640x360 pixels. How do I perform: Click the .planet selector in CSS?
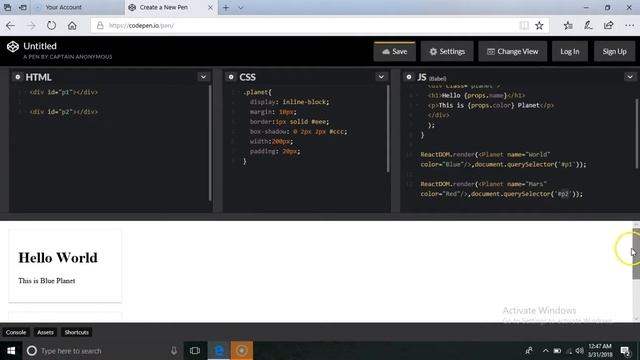(x=257, y=92)
